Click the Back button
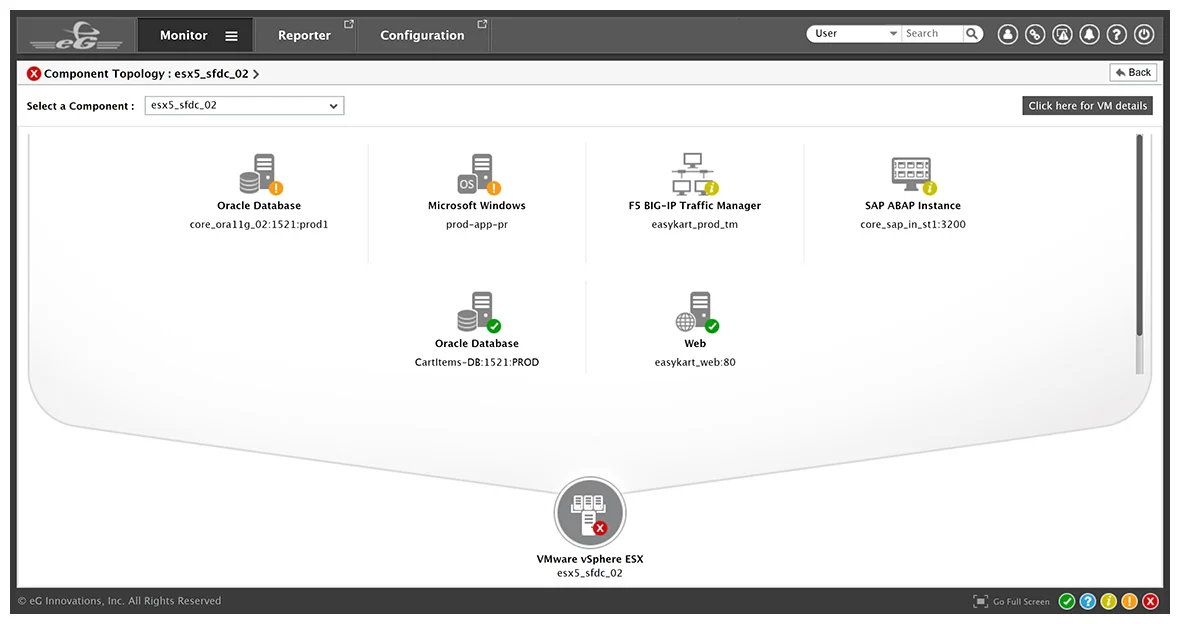The height and width of the screenshot is (624, 1180). coord(1133,72)
